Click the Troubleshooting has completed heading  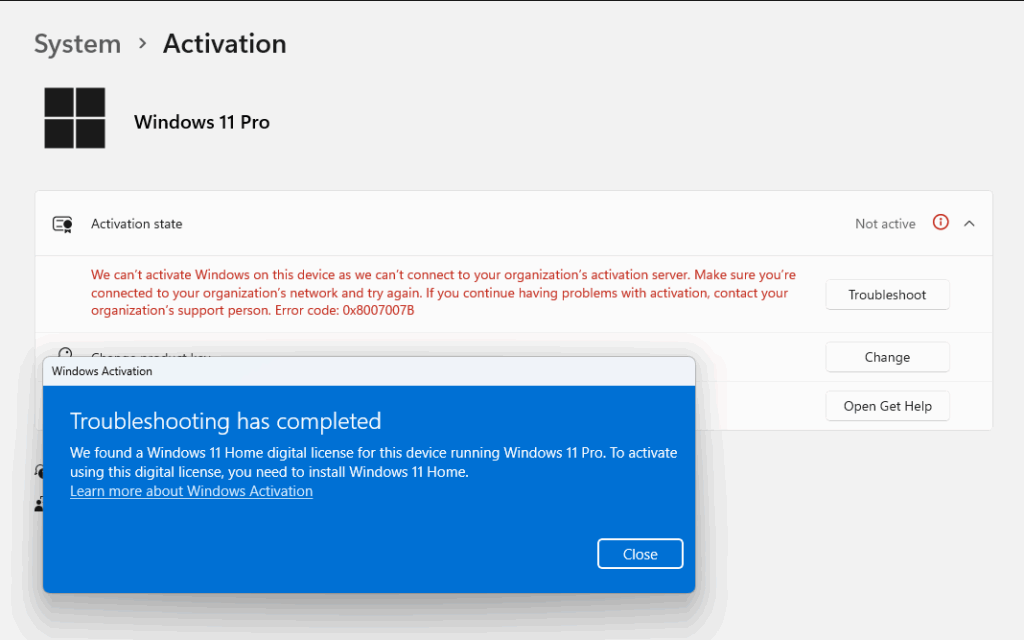[228, 422]
